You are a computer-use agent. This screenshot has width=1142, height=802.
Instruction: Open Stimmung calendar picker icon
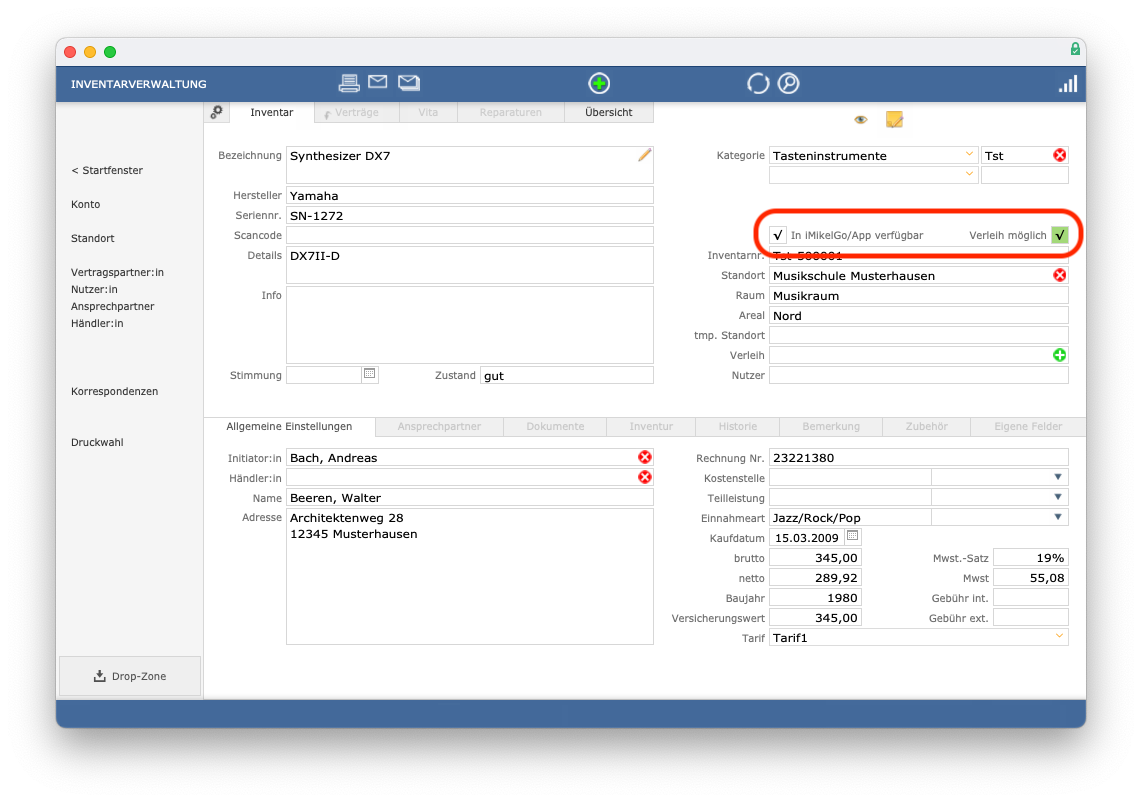(x=370, y=374)
